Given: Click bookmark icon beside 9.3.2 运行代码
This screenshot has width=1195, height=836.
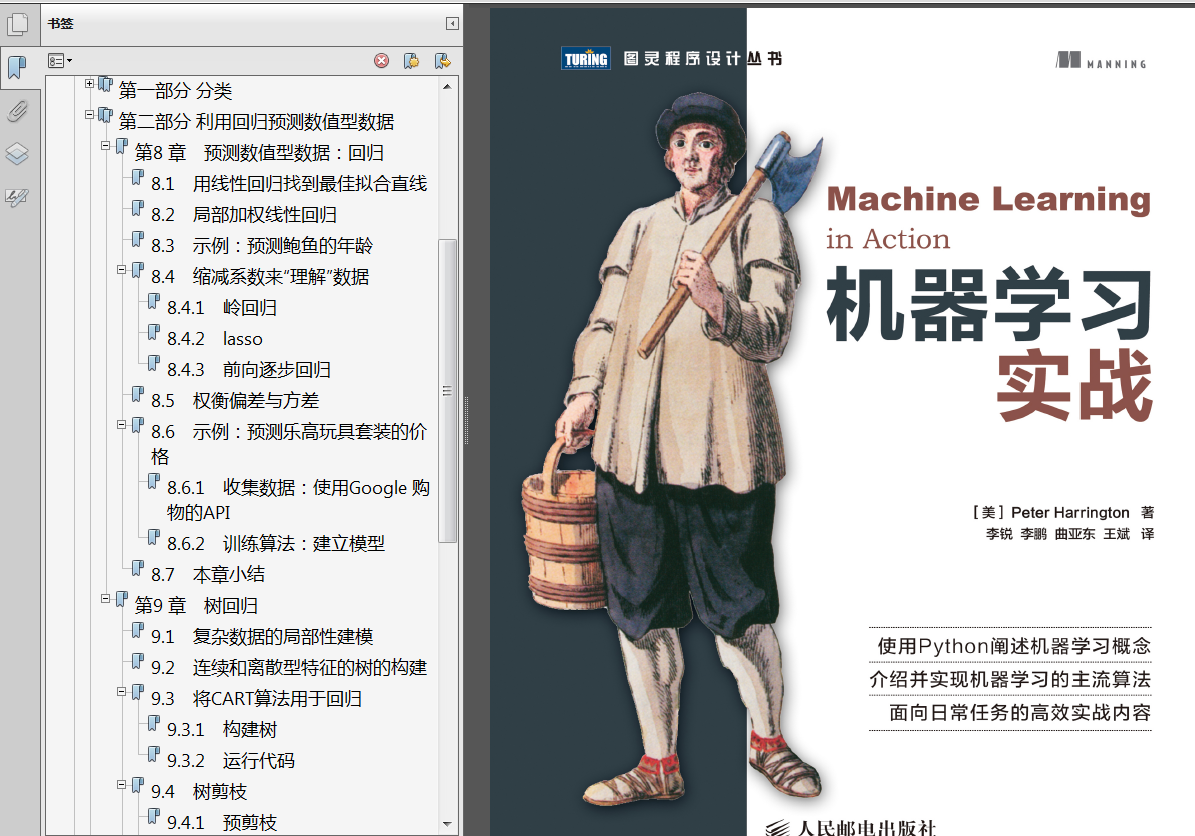Looking at the screenshot, I should click(x=154, y=755).
